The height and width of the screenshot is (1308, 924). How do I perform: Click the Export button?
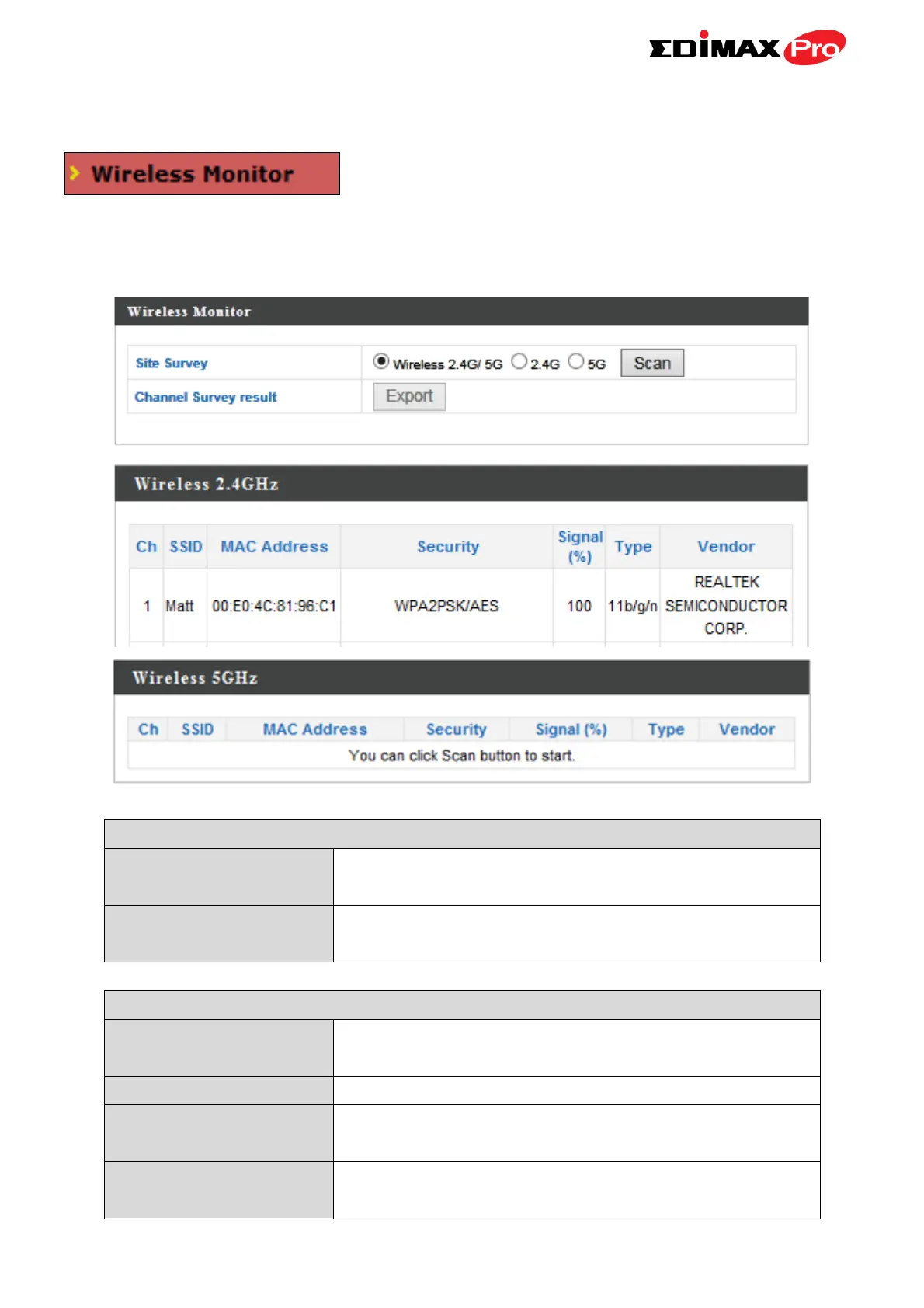(x=409, y=396)
